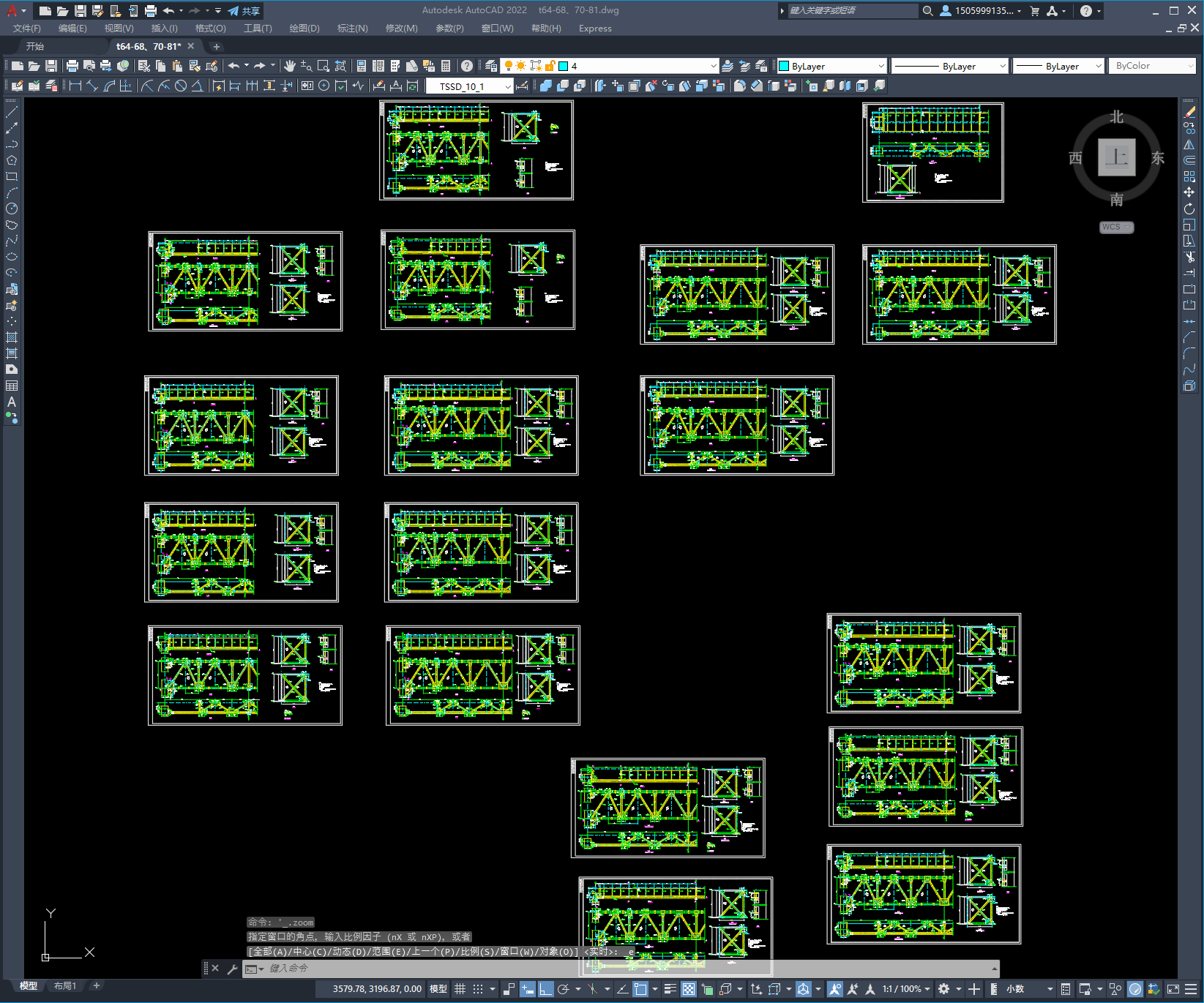Click the search magnifier icon

(x=927, y=11)
